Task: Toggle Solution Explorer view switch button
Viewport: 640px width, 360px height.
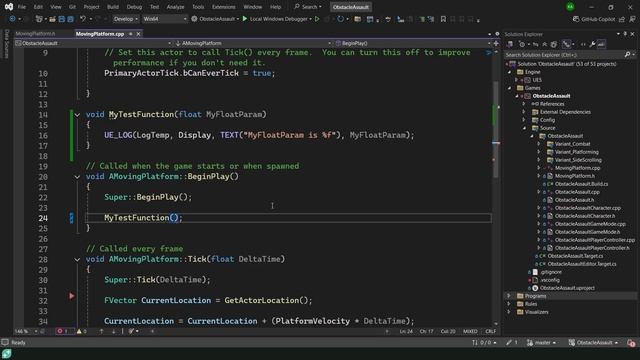Action: [x=510, y=44]
